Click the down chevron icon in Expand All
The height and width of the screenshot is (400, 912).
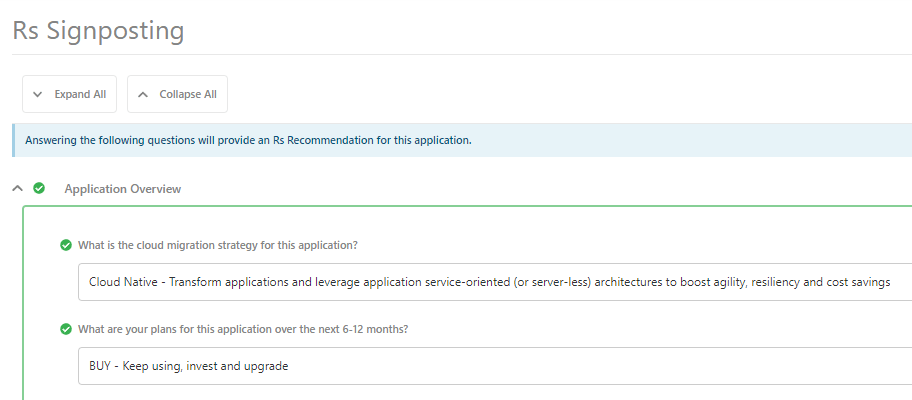(x=38, y=94)
